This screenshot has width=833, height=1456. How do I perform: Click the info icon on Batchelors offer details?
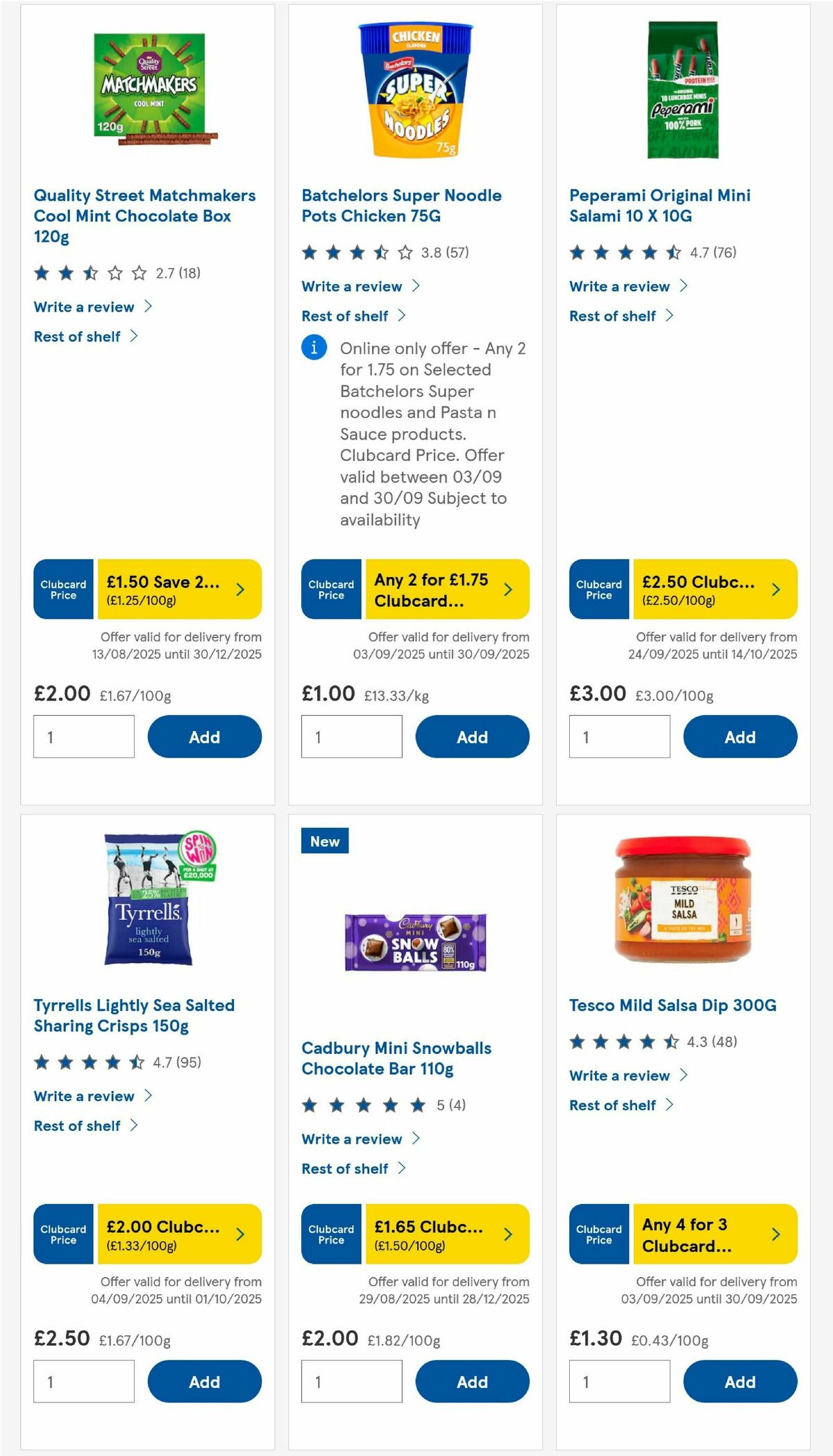(x=314, y=347)
